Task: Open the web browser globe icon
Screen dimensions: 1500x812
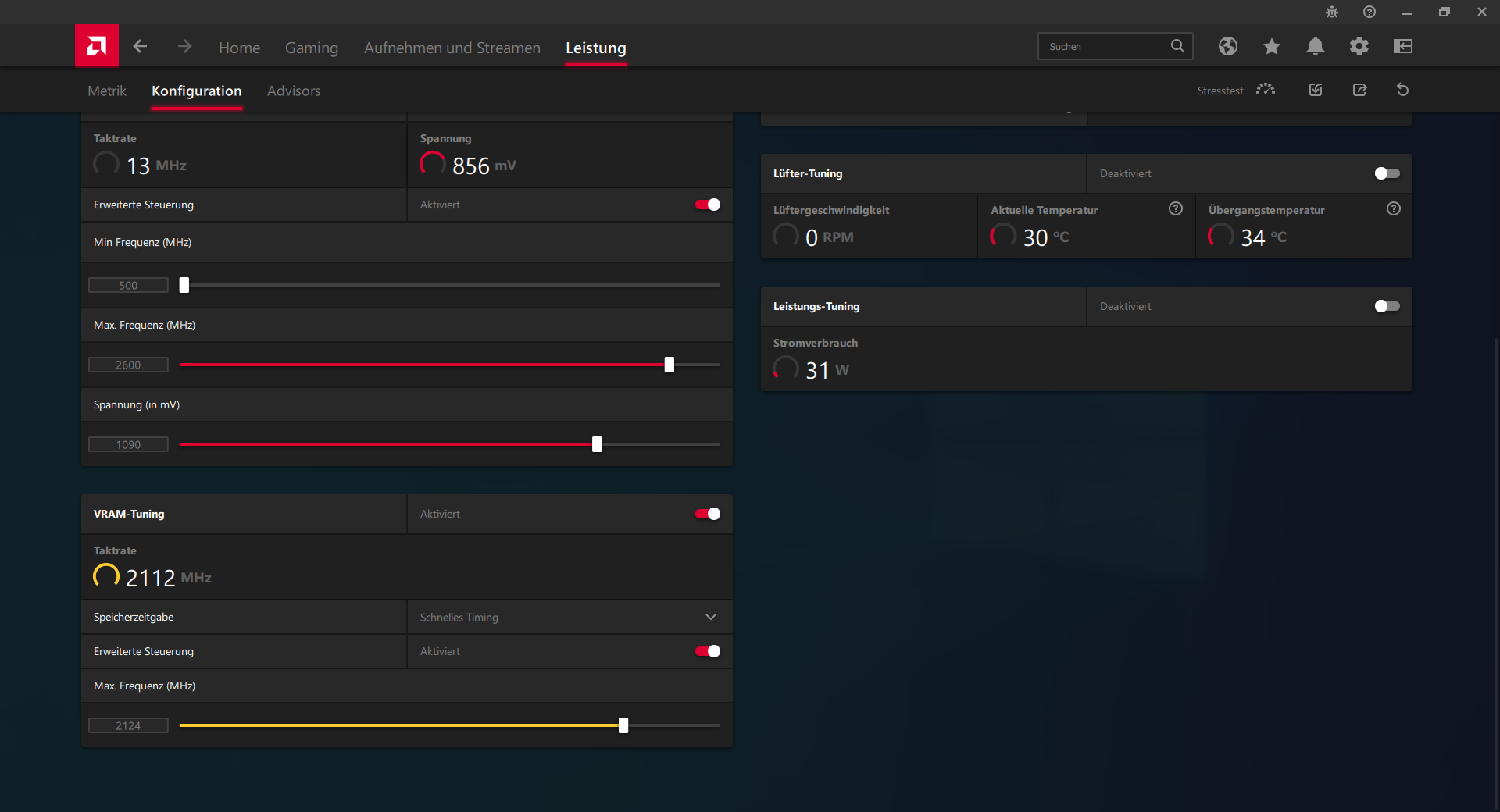Action: (1228, 46)
